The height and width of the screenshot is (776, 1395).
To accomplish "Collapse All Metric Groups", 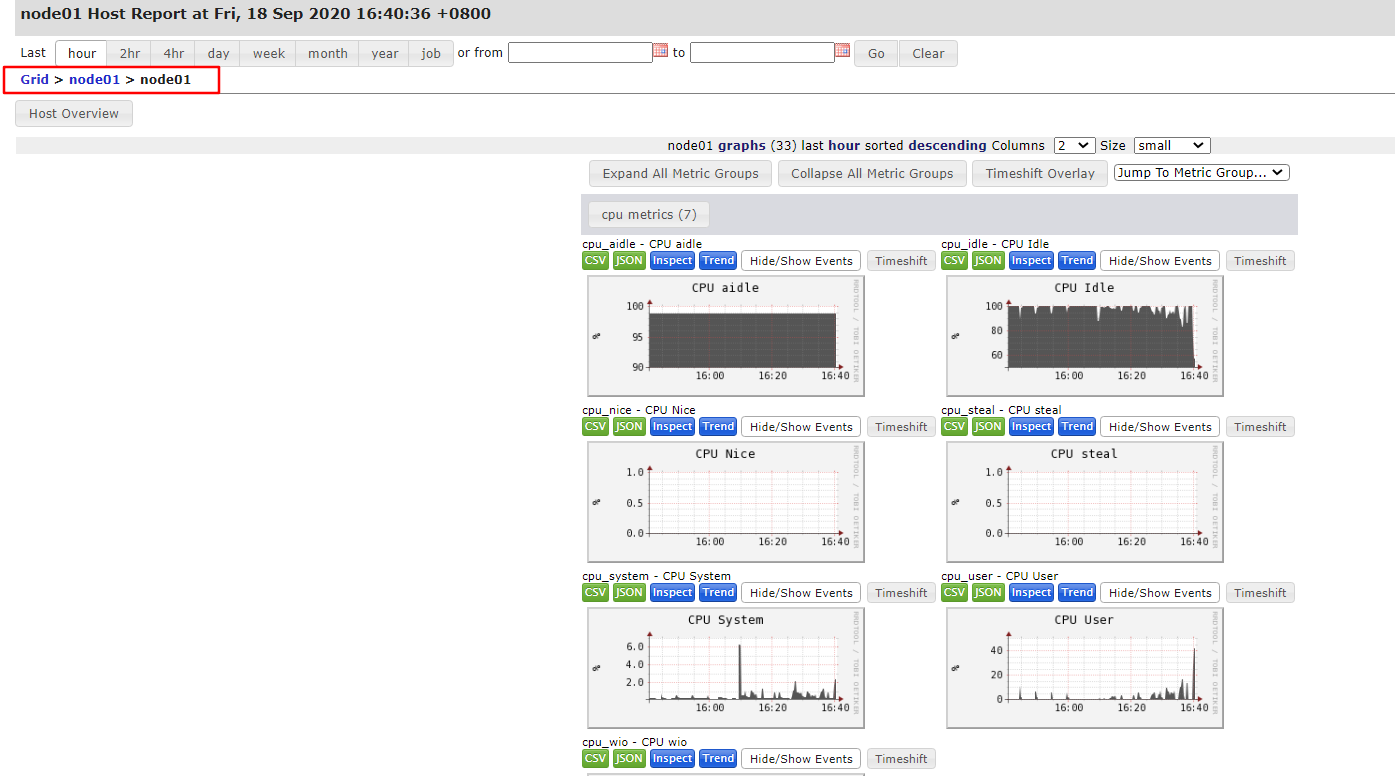I will coord(872,174).
